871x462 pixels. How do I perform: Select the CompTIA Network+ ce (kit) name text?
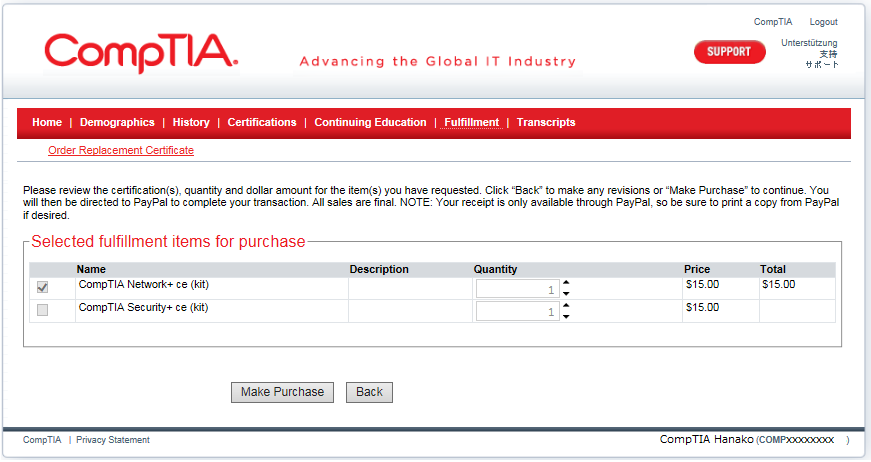[144, 284]
